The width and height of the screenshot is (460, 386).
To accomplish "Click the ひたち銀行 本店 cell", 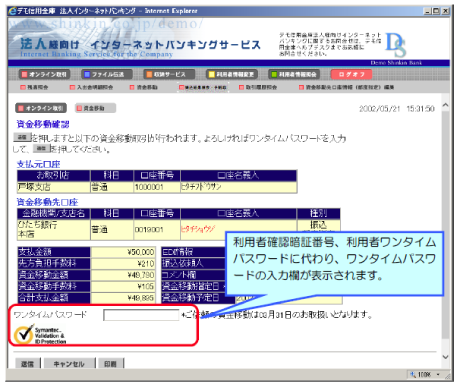I will (54, 230).
